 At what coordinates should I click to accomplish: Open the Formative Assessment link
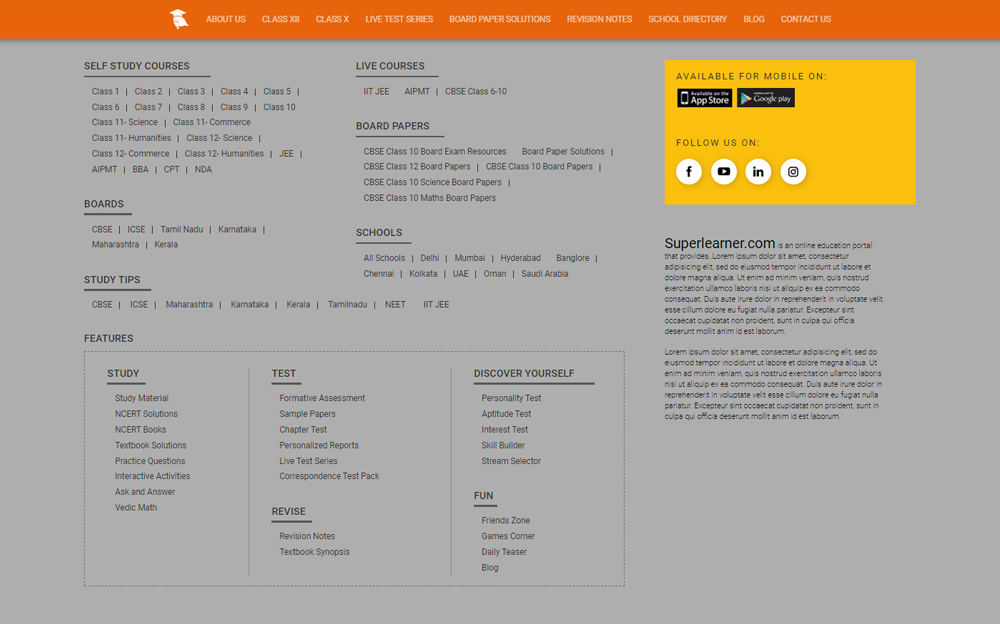pos(322,398)
